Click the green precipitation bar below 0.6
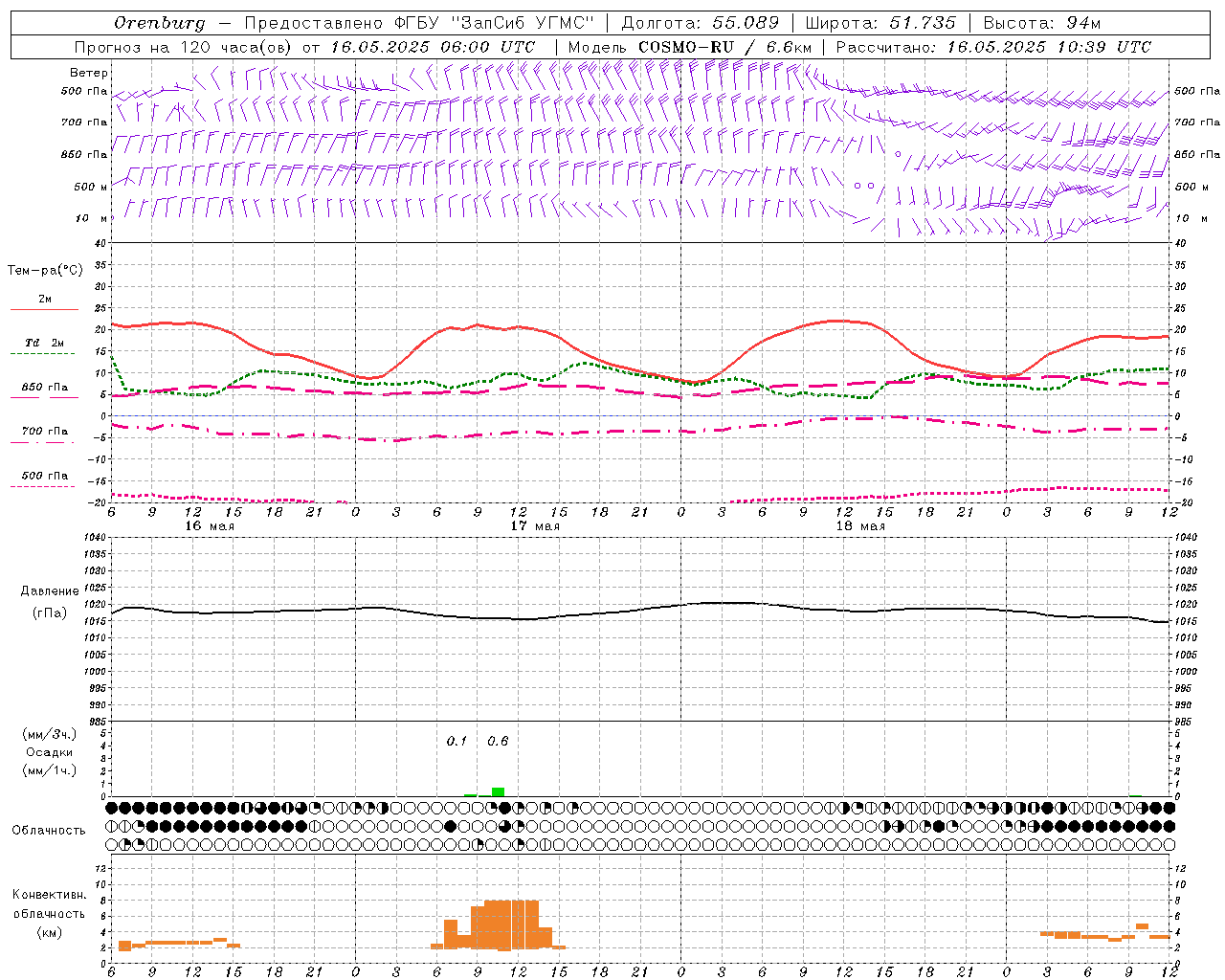Screen dimensions: 1225x980 click(498, 791)
